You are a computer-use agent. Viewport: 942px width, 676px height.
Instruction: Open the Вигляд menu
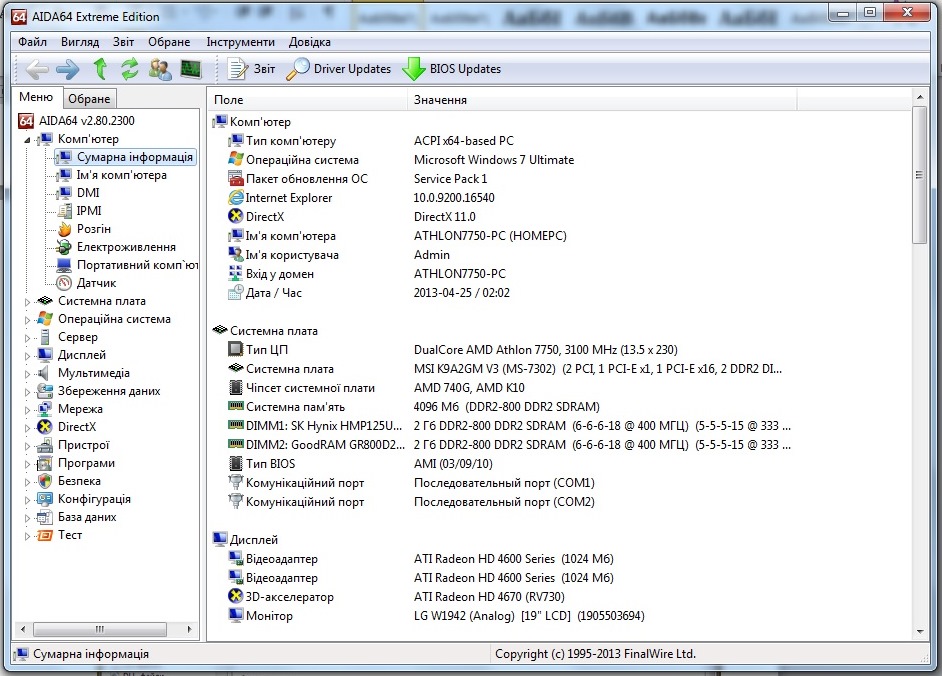point(80,42)
